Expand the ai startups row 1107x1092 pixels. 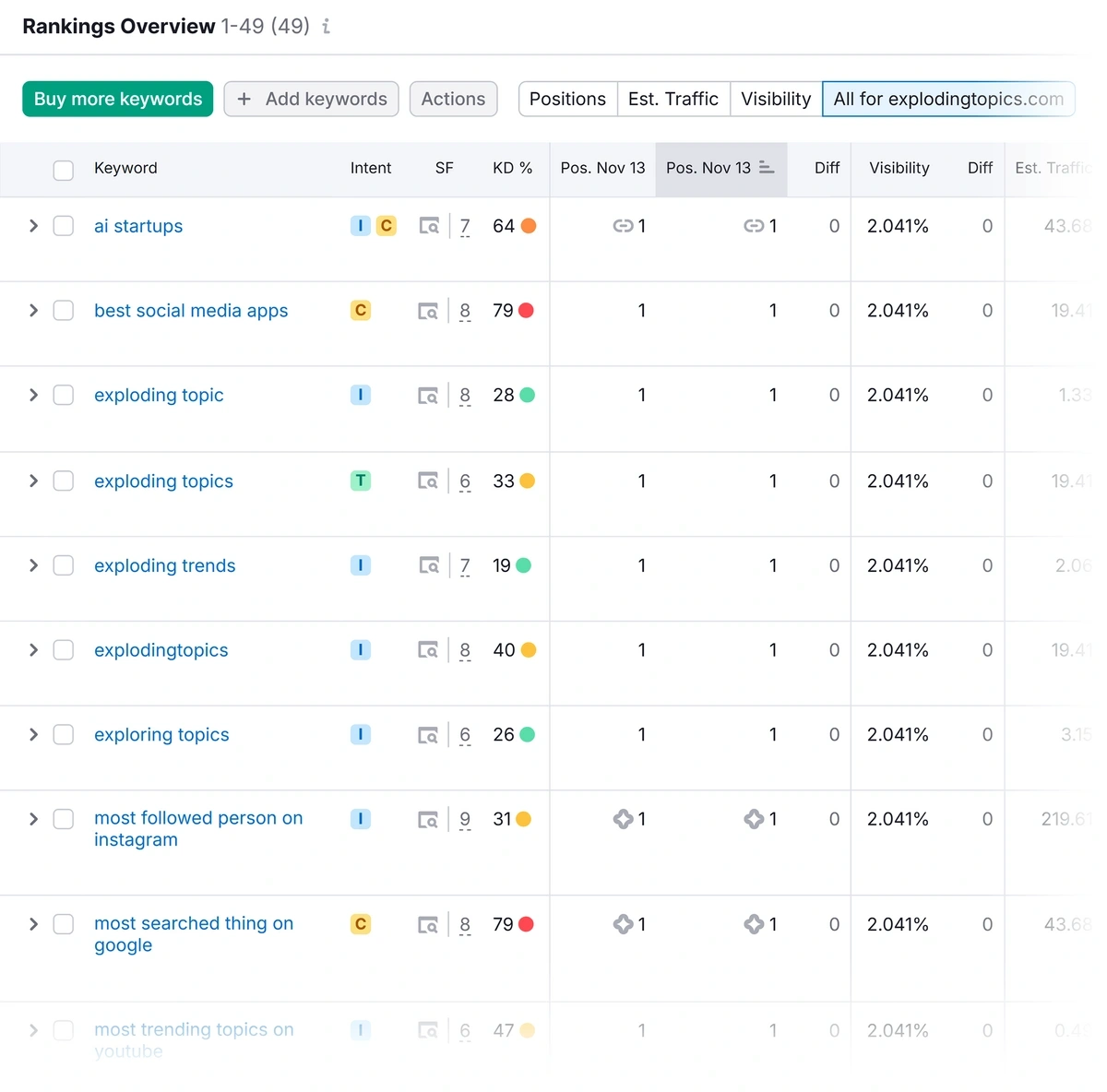coord(33,226)
